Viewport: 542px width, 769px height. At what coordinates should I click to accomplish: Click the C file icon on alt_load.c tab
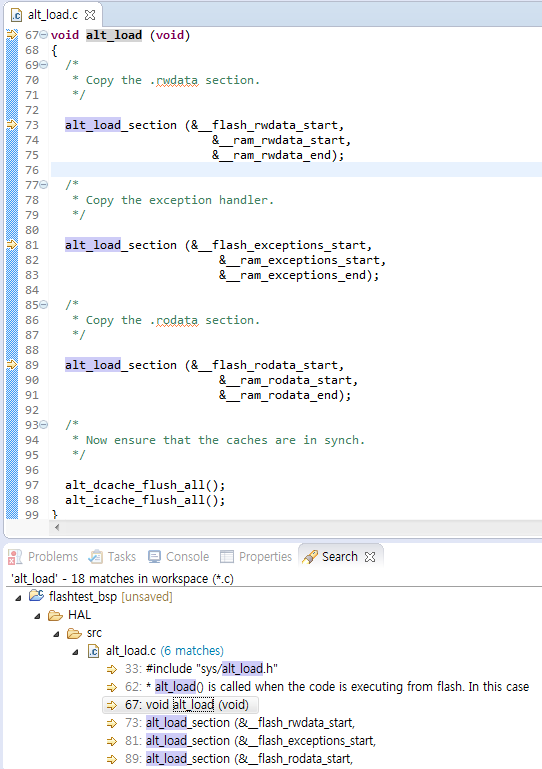click(x=17, y=15)
